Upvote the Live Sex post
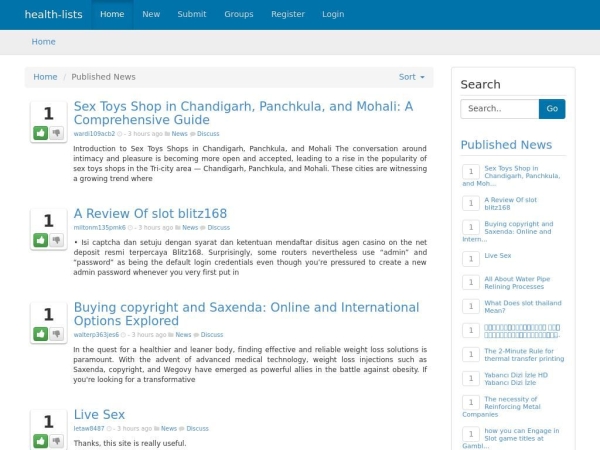Viewport: 600px width, 450px height. click(41, 441)
